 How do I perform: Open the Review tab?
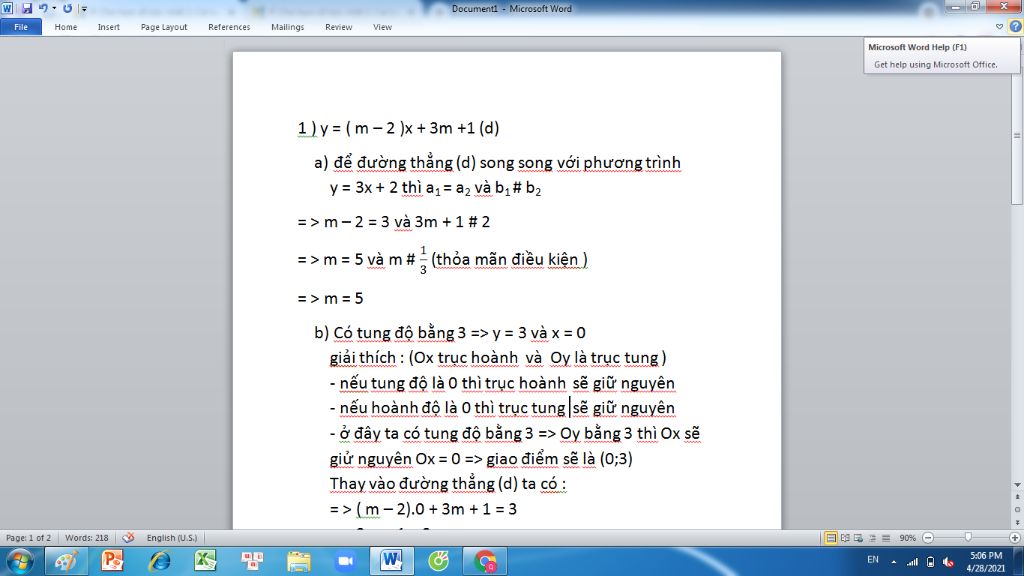coord(338,27)
